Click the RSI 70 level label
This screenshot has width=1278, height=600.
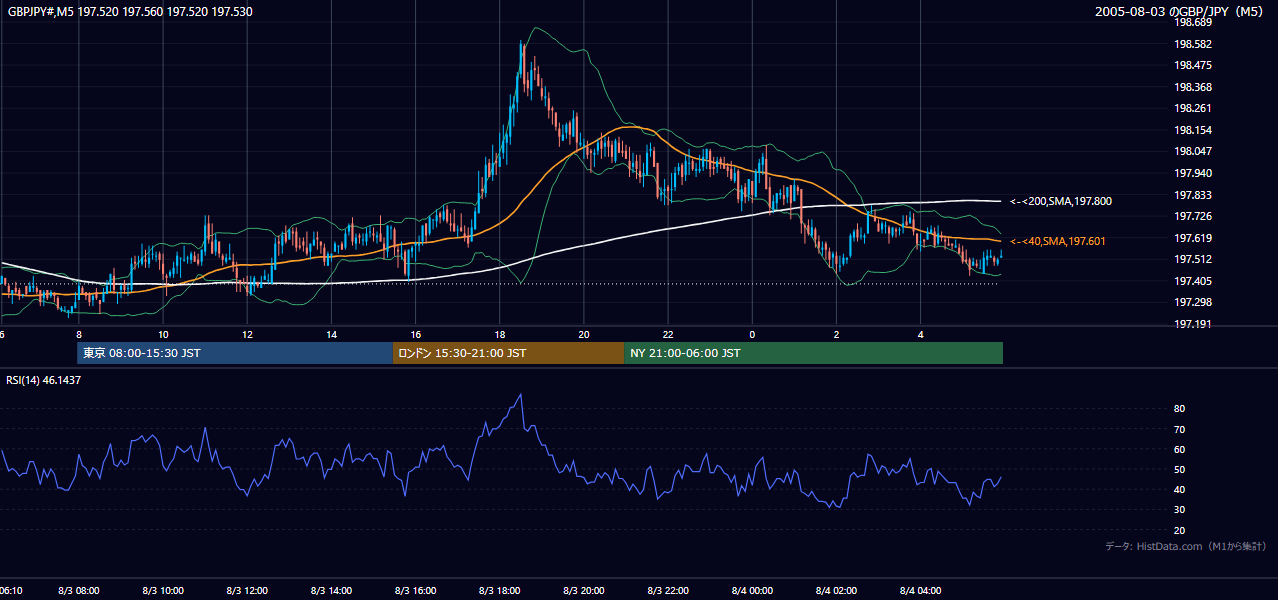pyautogui.click(x=1179, y=429)
